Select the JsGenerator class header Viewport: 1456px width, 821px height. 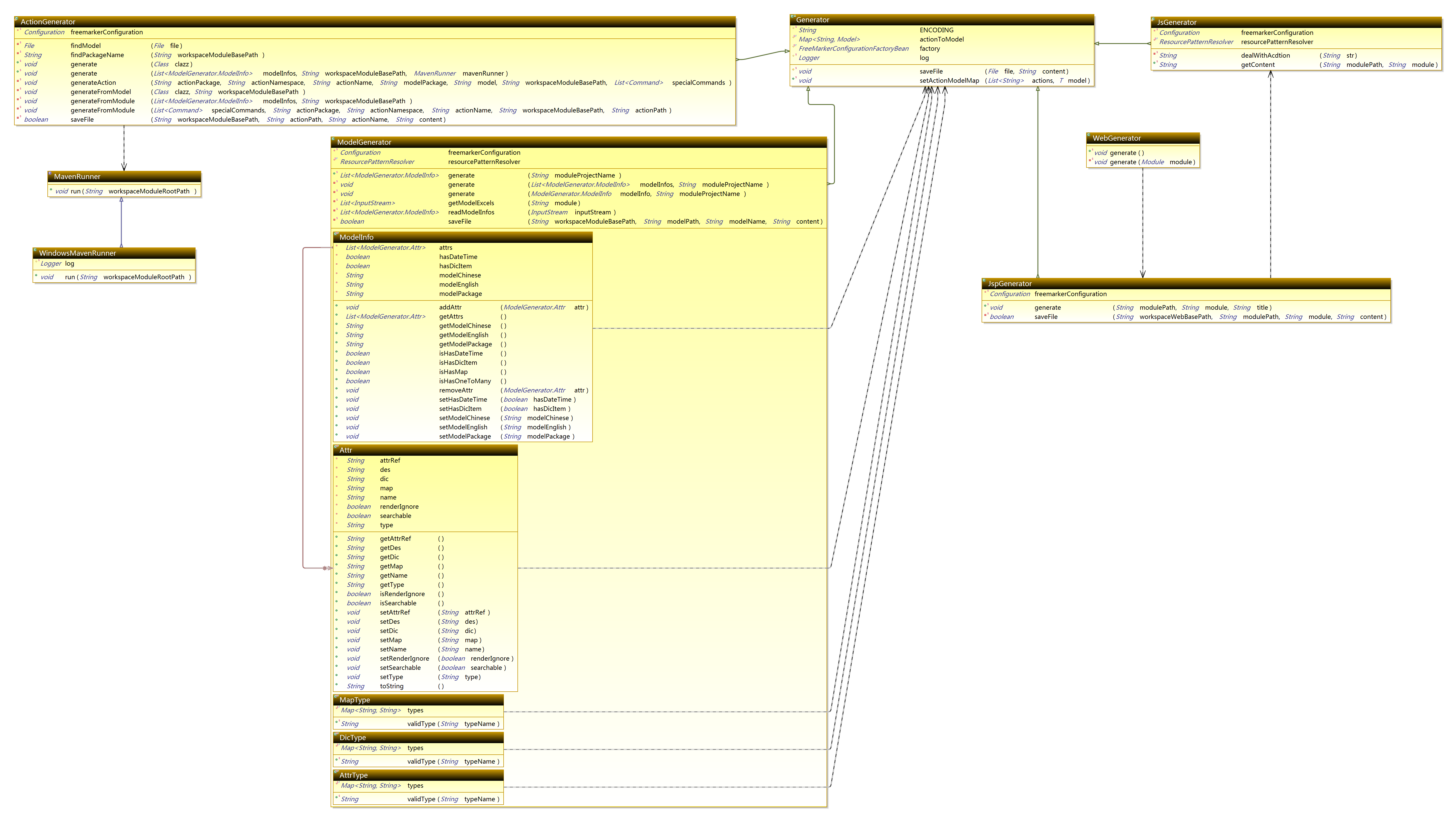click(x=1296, y=23)
